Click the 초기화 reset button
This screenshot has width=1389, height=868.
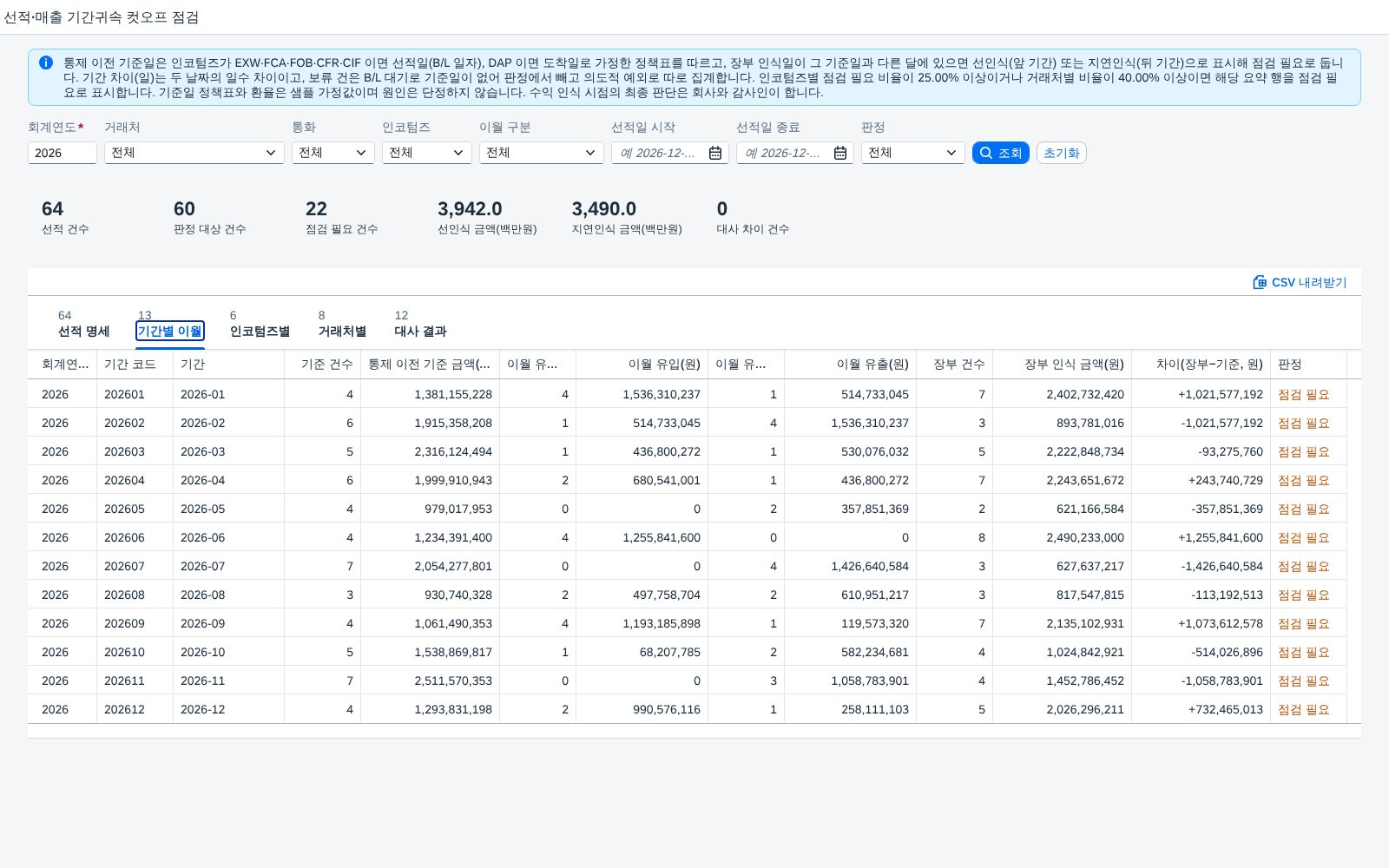tap(1062, 153)
